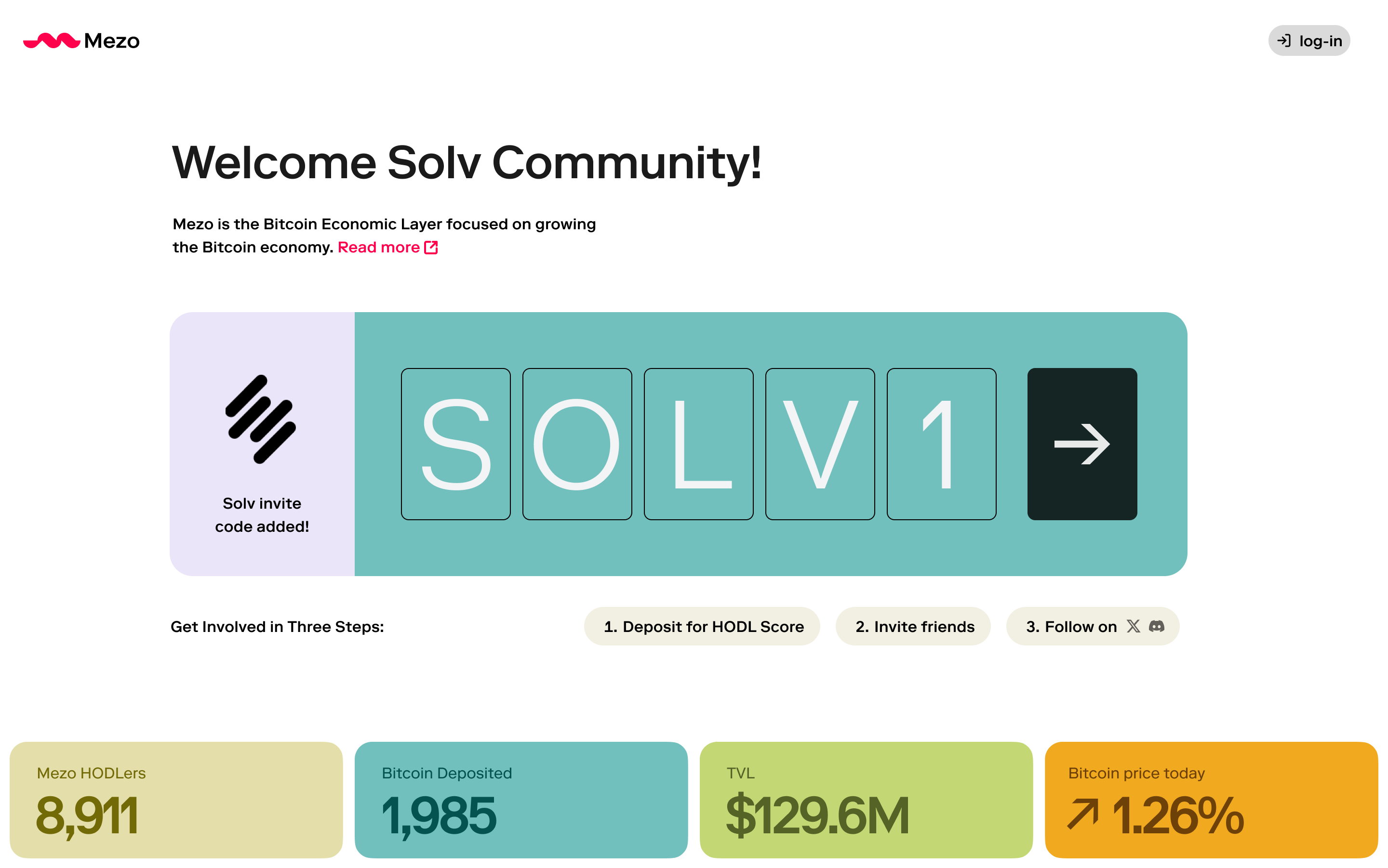Click the Solv striped logo icon
Screen dimensions: 1388x868
pyautogui.click(x=261, y=419)
